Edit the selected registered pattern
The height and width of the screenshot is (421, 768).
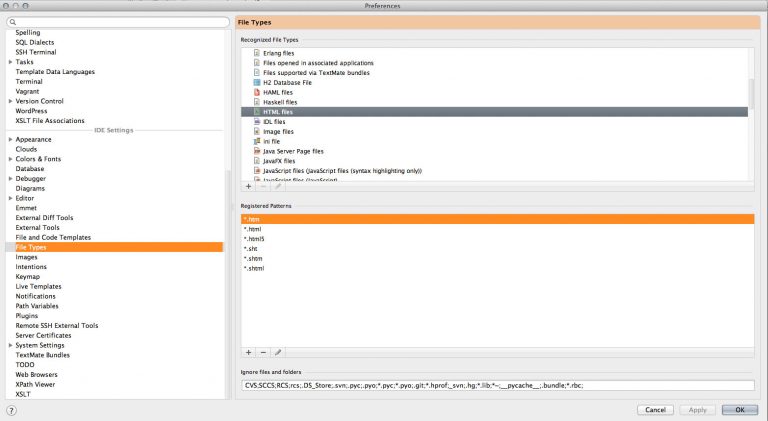click(278, 352)
